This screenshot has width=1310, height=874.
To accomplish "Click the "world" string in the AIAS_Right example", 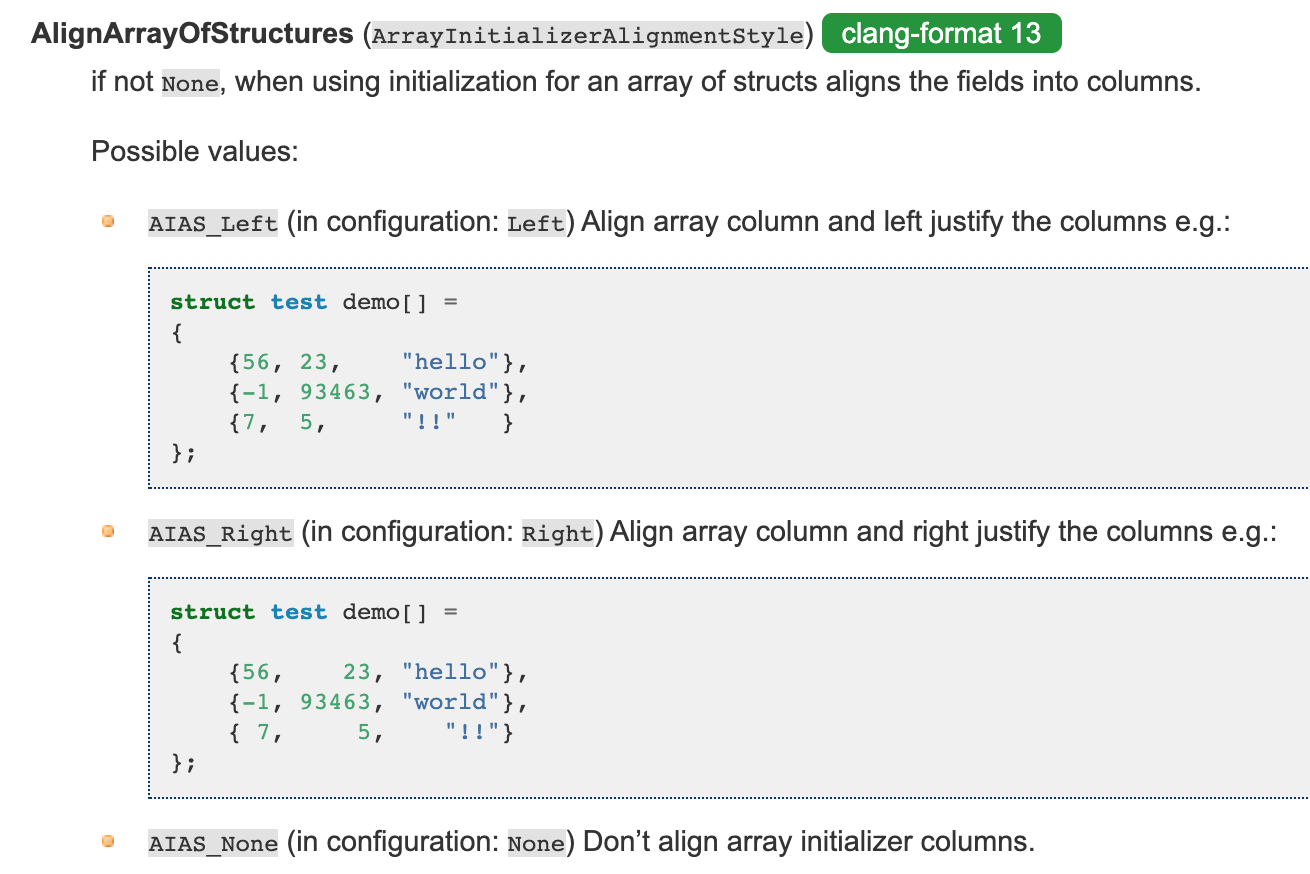I will point(451,702).
